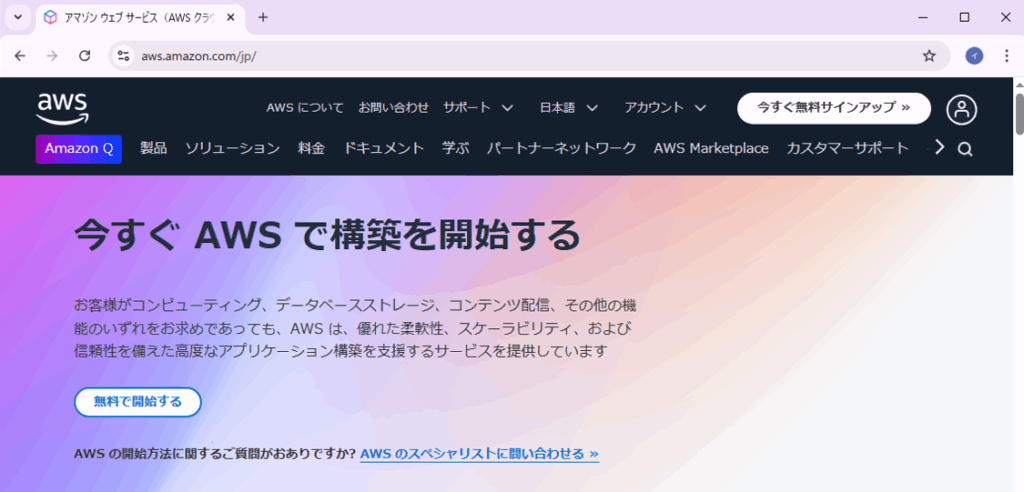Image resolution: width=1024 pixels, height=492 pixels.
Task: Reload the page using the refresh icon
Action: click(x=84, y=56)
